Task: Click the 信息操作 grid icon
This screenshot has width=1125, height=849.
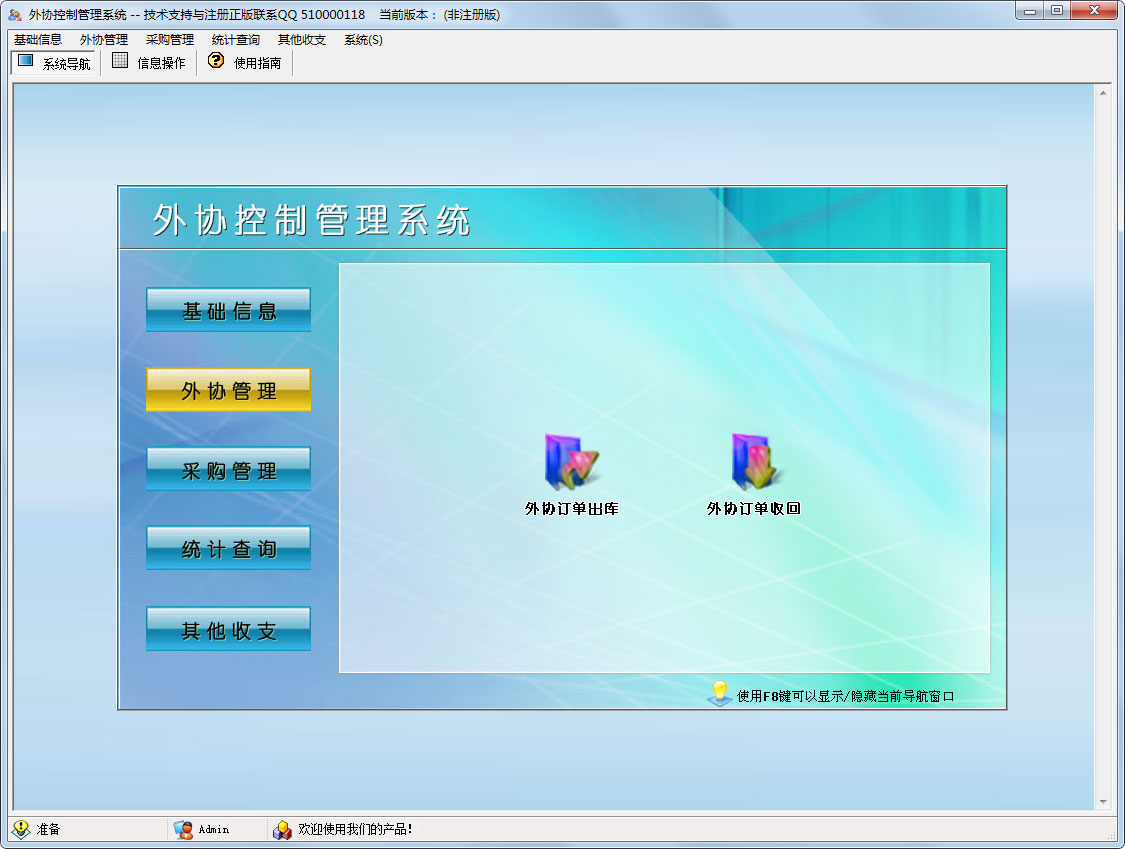Action: click(x=121, y=62)
